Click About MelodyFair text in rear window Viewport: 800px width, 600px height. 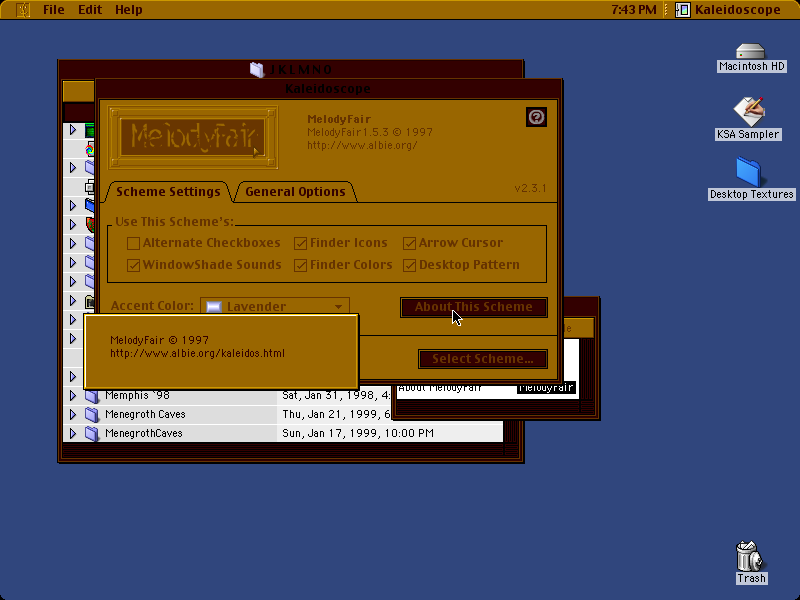pos(439,388)
